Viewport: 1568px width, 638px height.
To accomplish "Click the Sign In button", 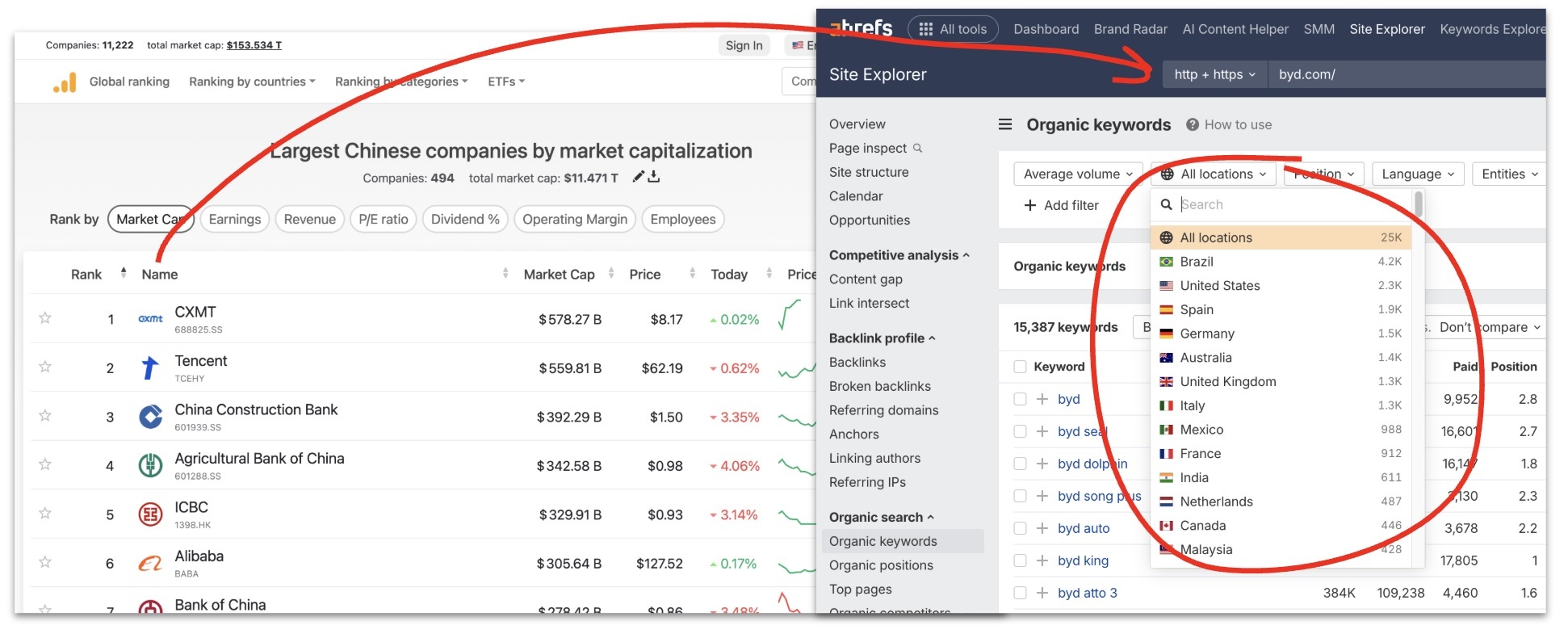I will (x=744, y=45).
